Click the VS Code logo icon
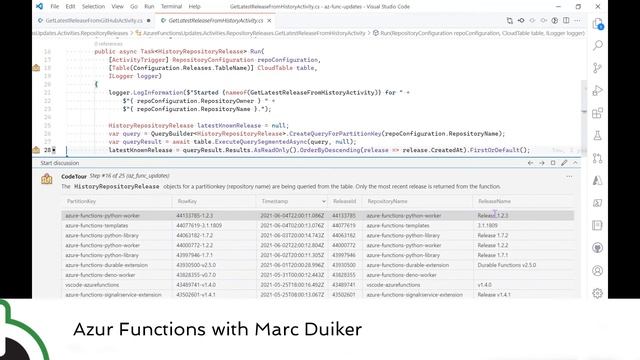 (39, 6)
